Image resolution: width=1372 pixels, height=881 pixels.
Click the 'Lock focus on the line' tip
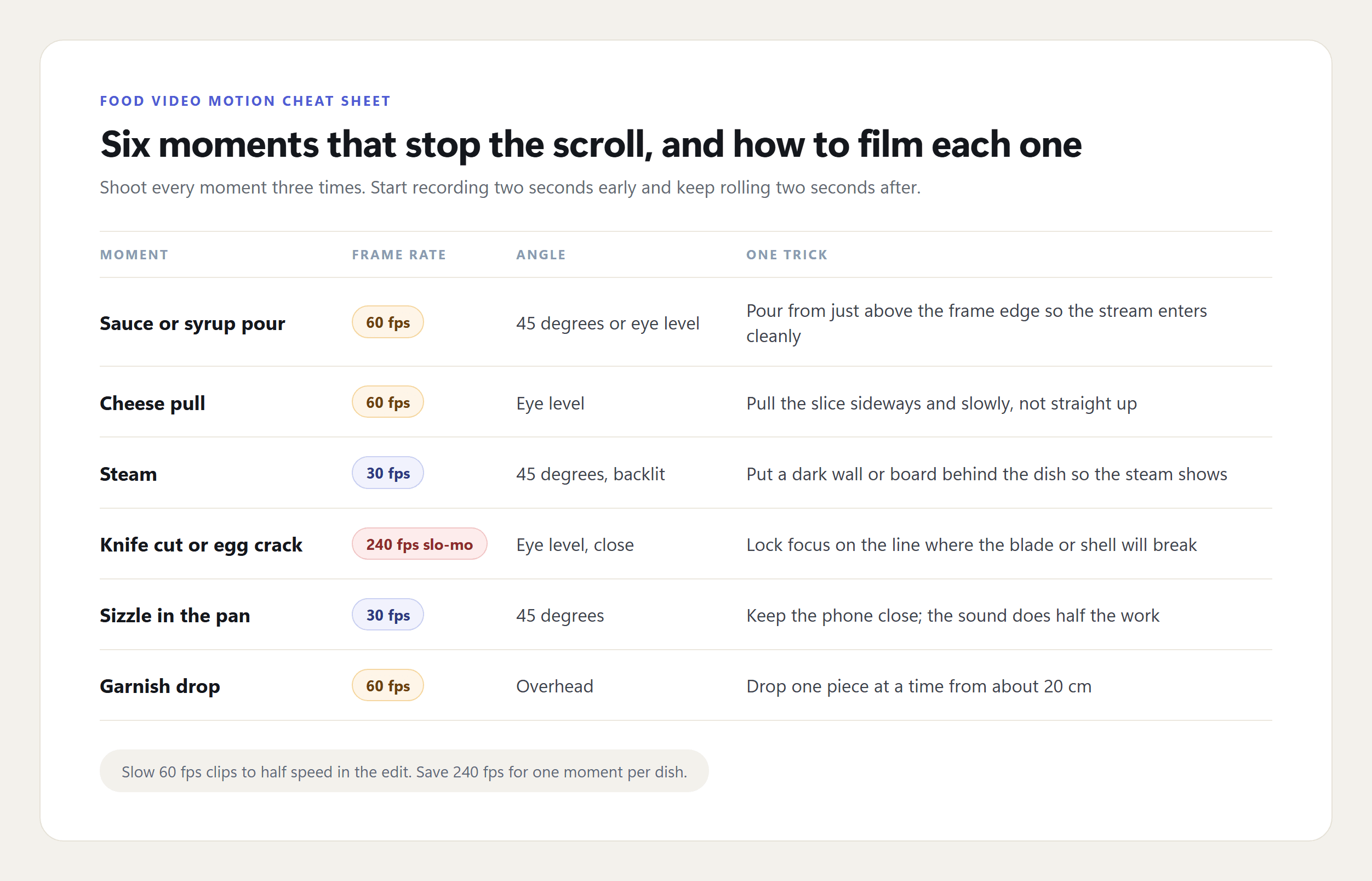(x=971, y=544)
